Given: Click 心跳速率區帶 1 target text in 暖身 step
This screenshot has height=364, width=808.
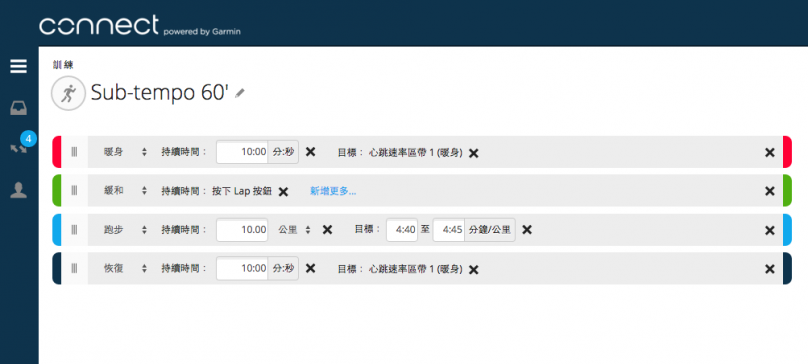Looking at the screenshot, I should tap(416, 153).
